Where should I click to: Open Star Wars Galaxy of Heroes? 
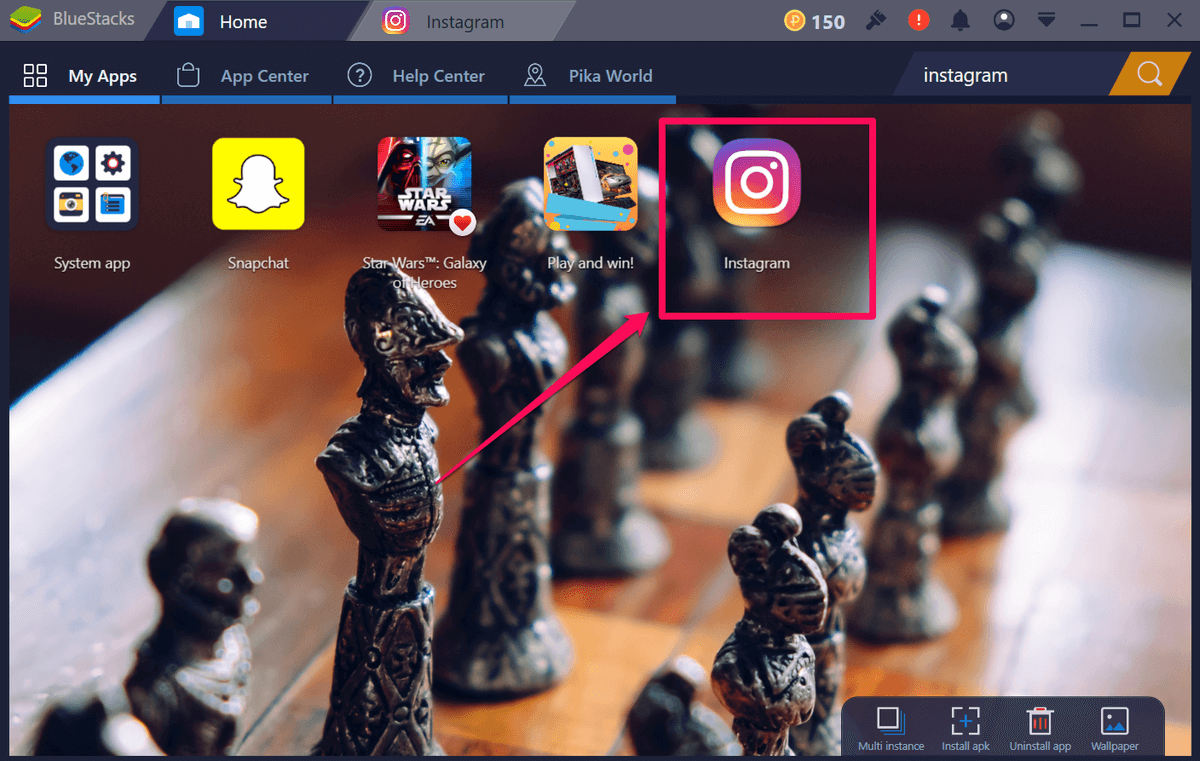[x=424, y=184]
